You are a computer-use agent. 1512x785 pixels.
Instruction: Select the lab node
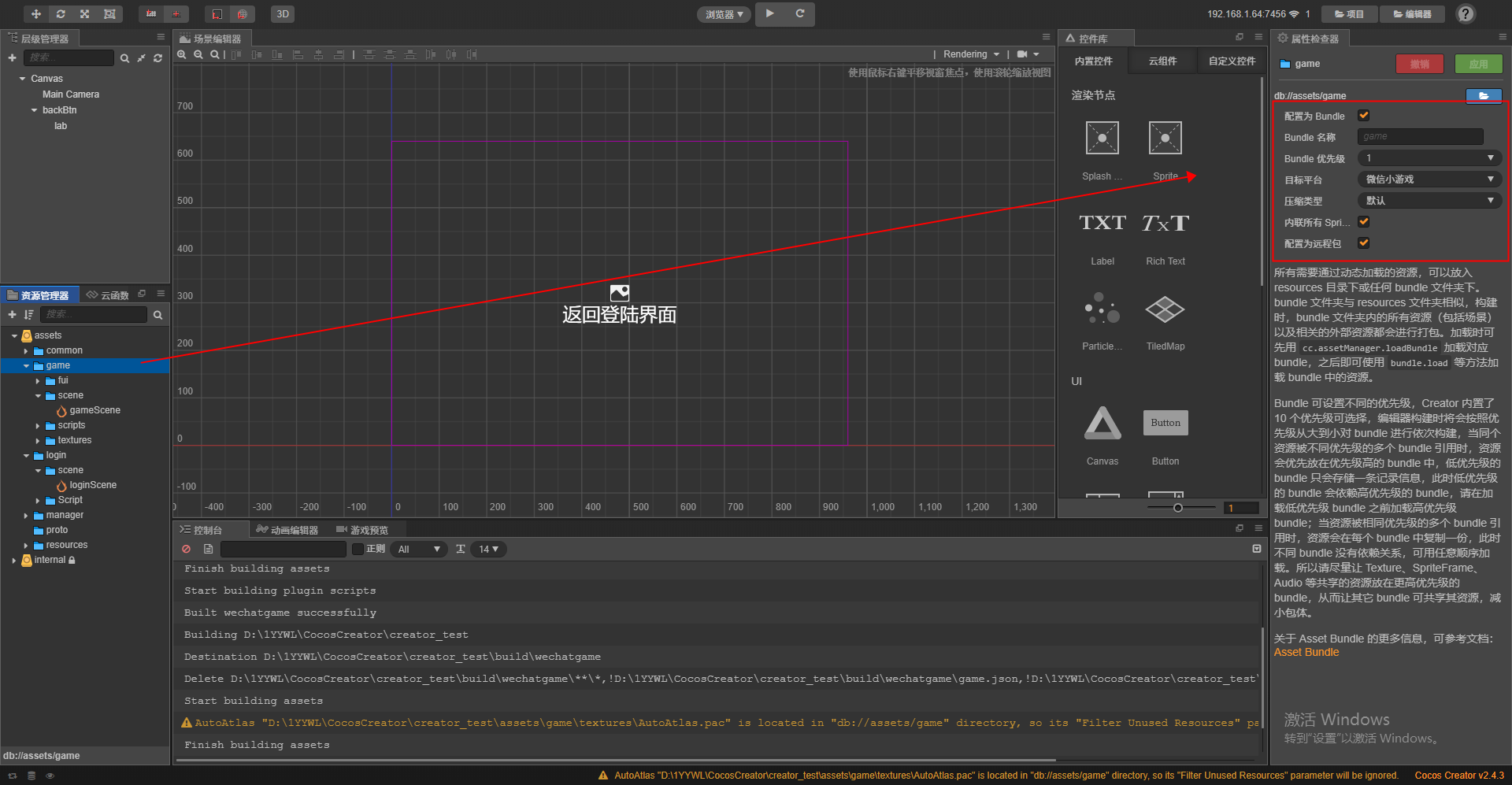point(61,126)
